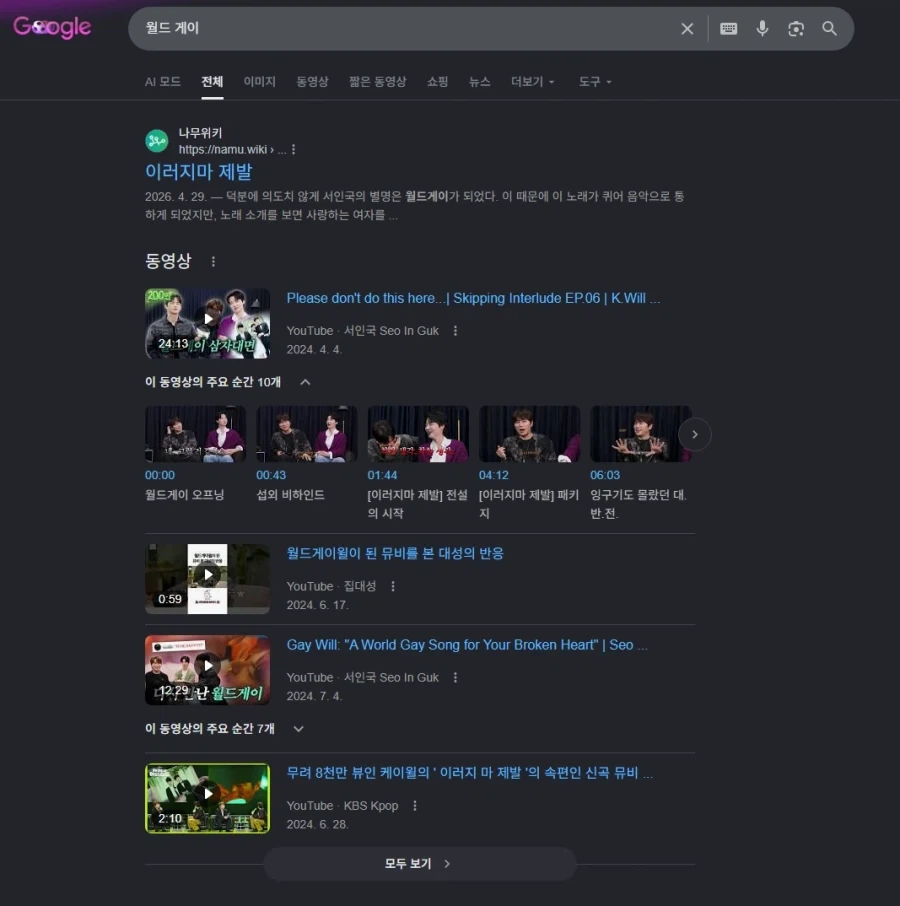Play the 12:29 월드게이 video thumbnail

coord(207,670)
